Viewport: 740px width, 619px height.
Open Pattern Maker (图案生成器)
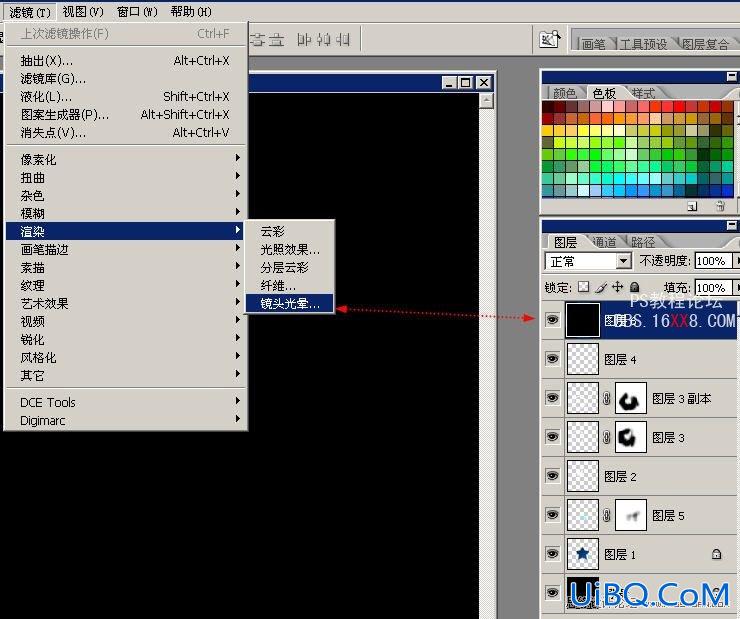[126, 114]
